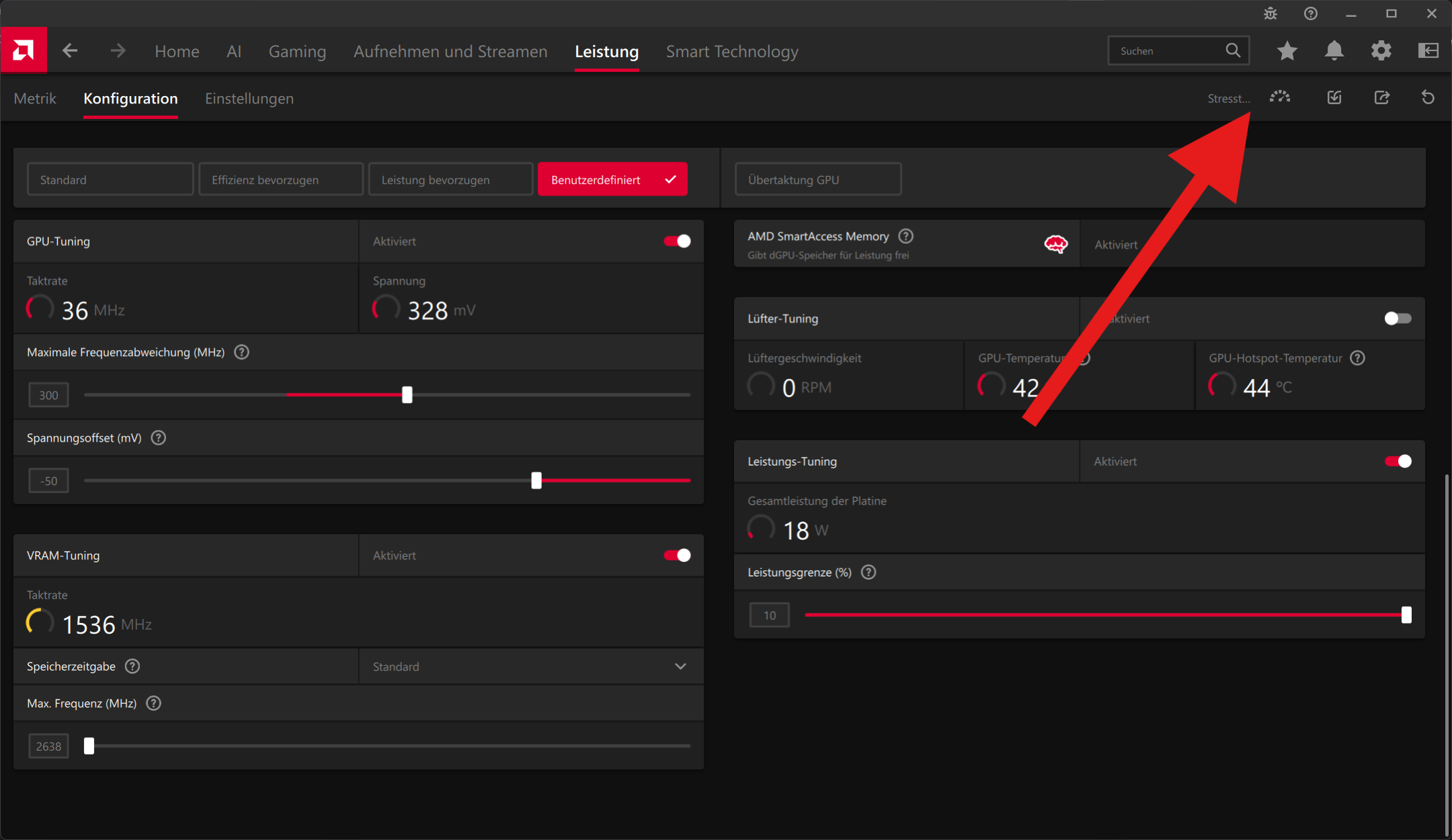Click the power limit value field 10
The height and width of the screenshot is (840, 1452).
[x=770, y=616]
